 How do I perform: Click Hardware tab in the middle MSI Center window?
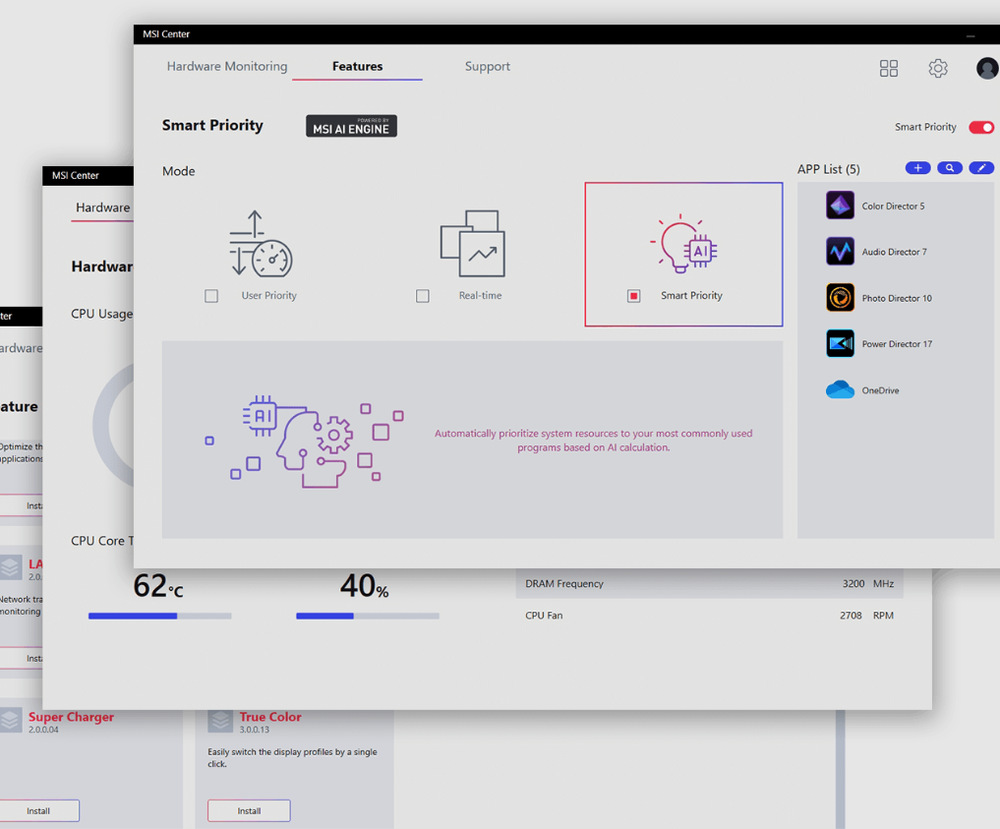tap(103, 207)
